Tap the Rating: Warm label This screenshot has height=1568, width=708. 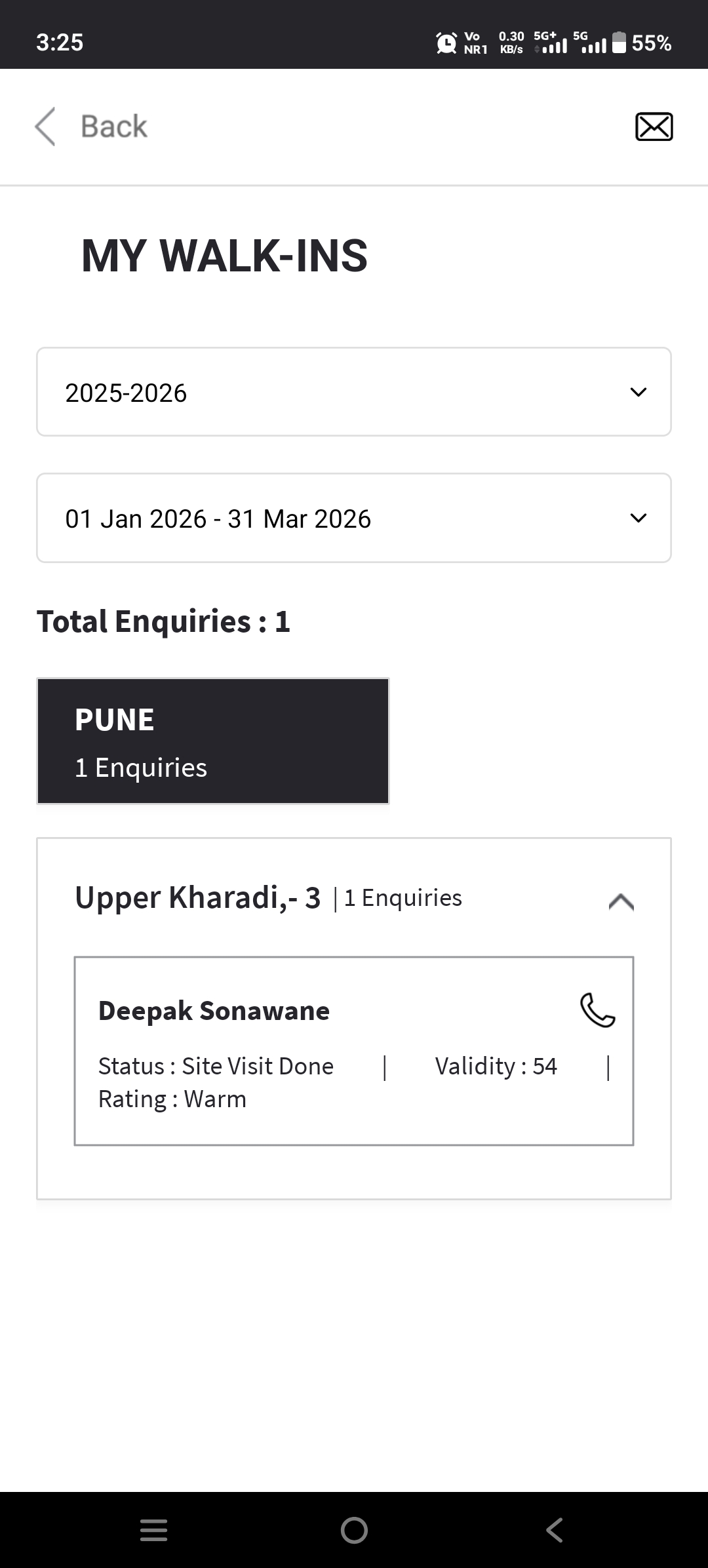172,1099
